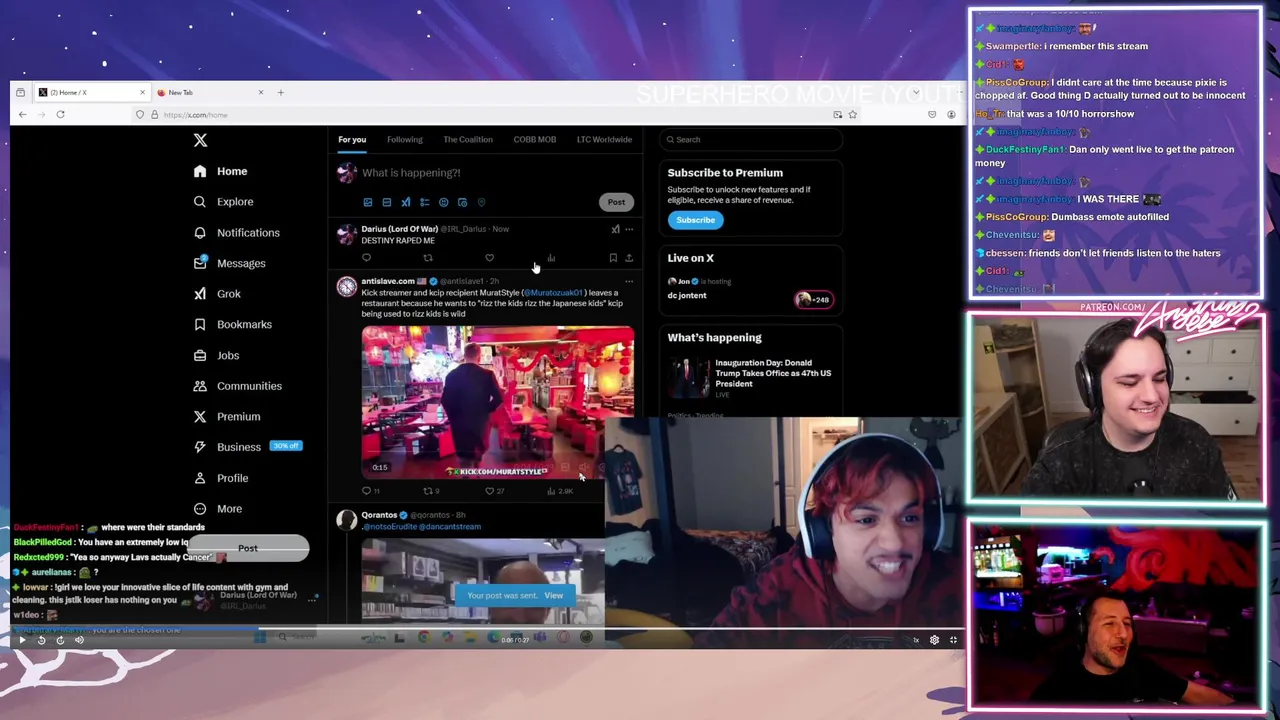
Task: Mute the outer video player volume
Action: click(79, 640)
